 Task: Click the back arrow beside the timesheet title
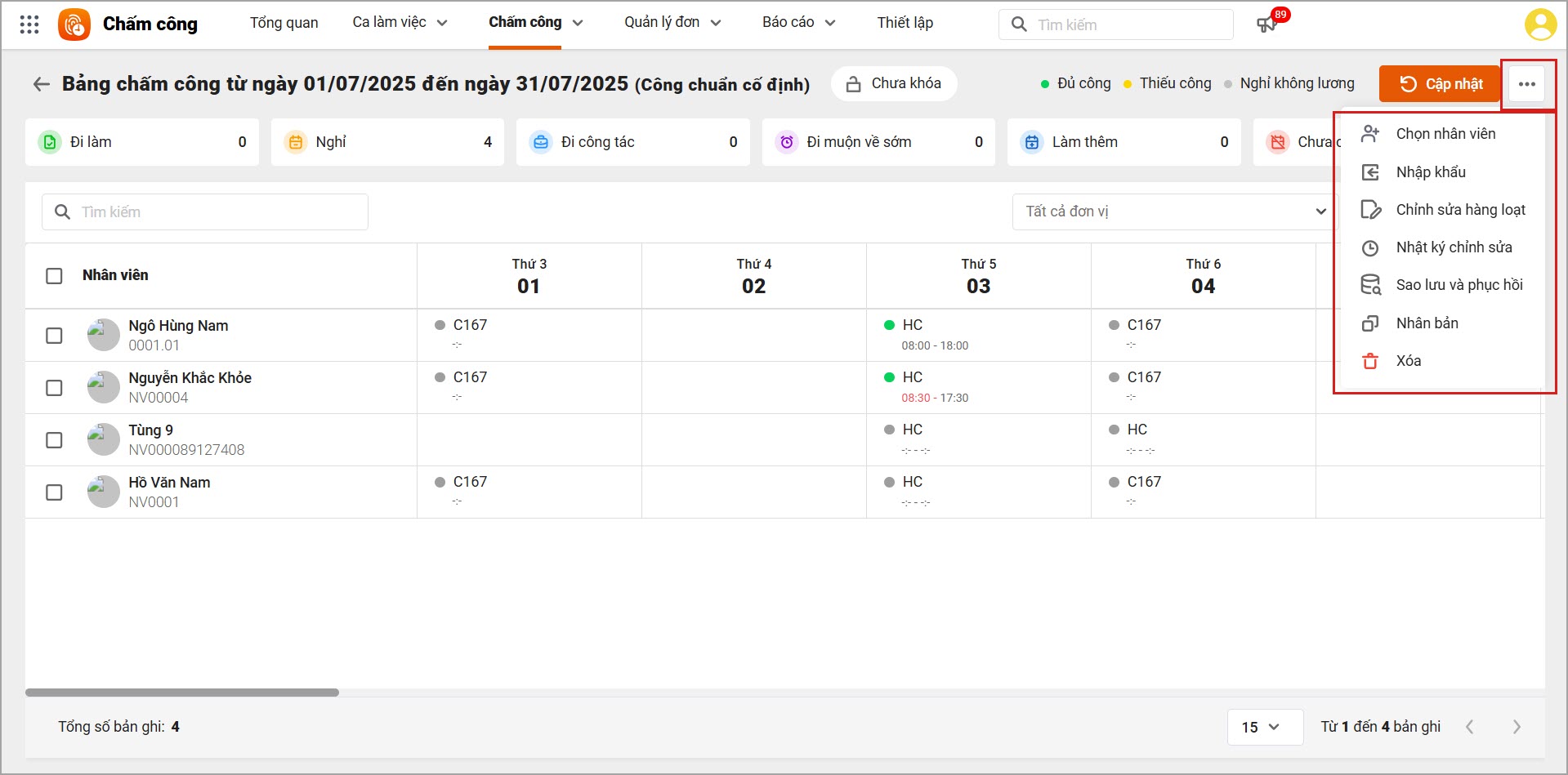41,84
